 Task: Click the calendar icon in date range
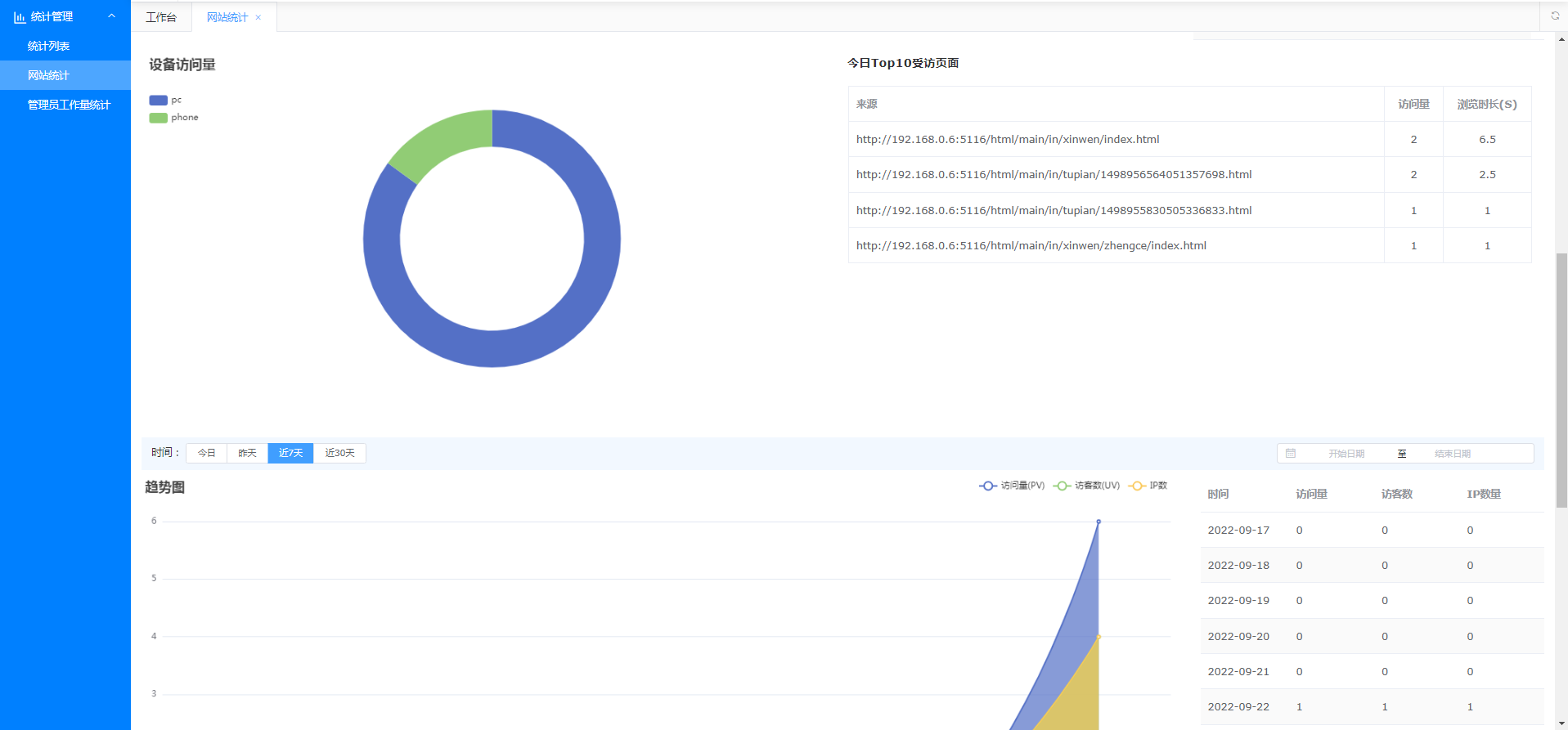1291,453
